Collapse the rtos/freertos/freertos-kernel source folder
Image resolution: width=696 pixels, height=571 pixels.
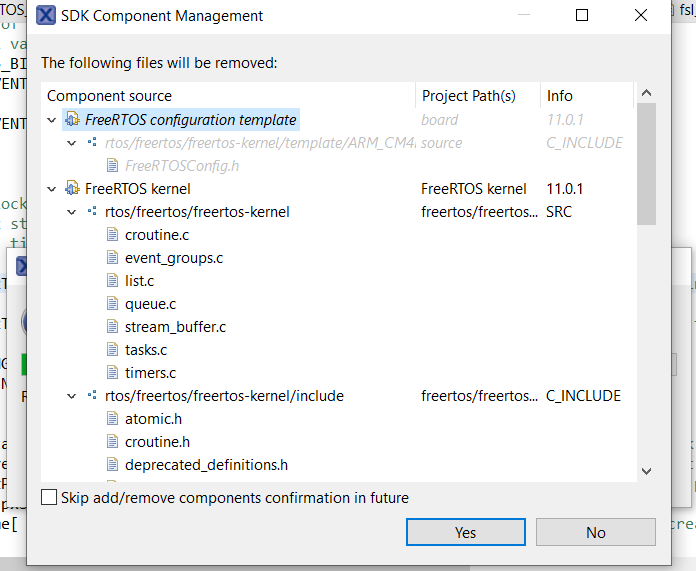pos(71,212)
